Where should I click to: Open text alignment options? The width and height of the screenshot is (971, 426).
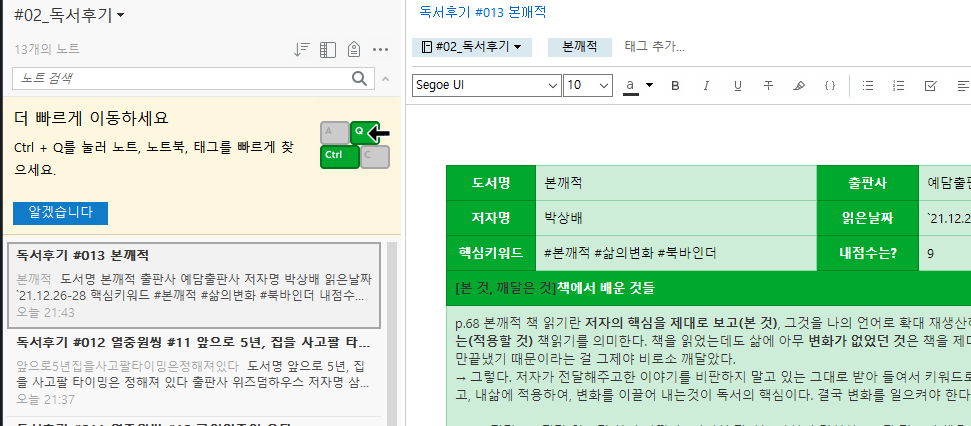pyautogui.click(x=962, y=85)
